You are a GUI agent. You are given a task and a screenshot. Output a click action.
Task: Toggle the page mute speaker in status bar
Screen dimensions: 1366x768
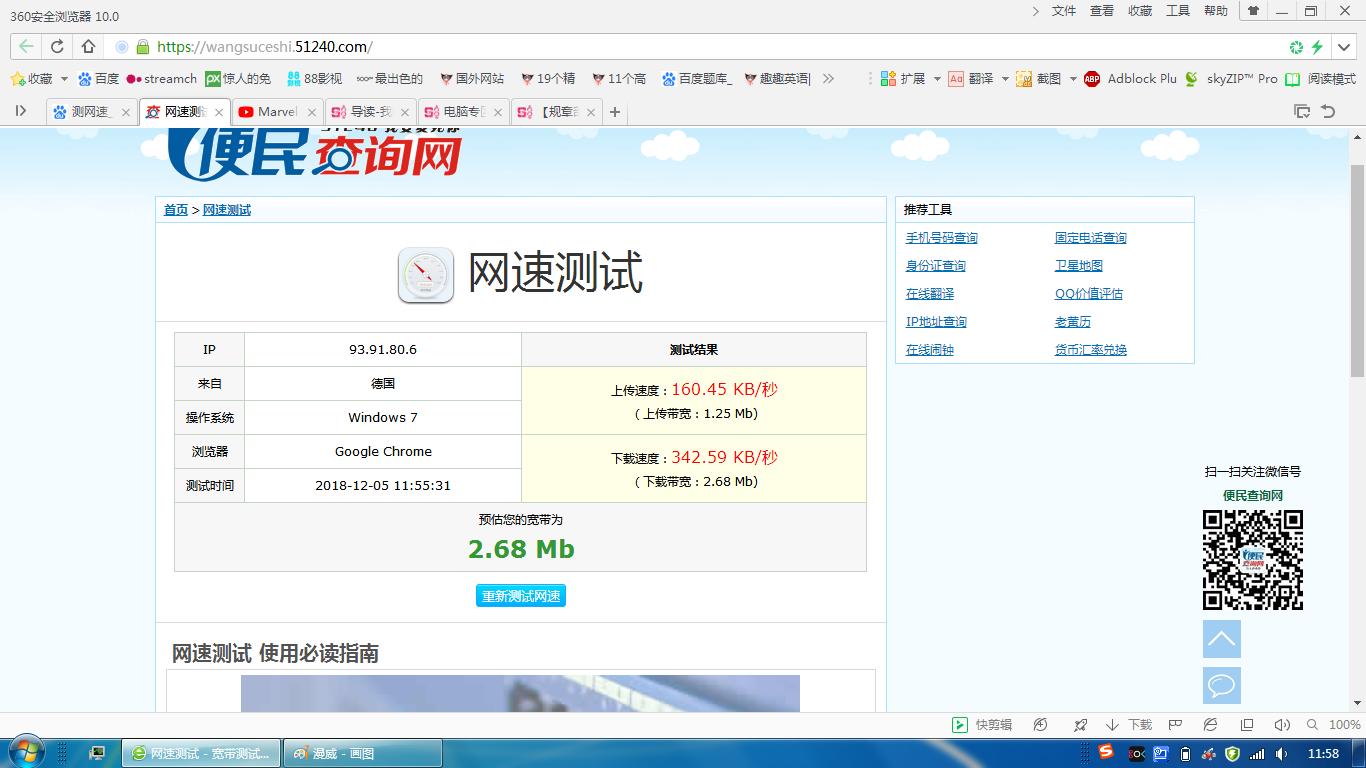pyautogui.click(x=1282, y=725)
